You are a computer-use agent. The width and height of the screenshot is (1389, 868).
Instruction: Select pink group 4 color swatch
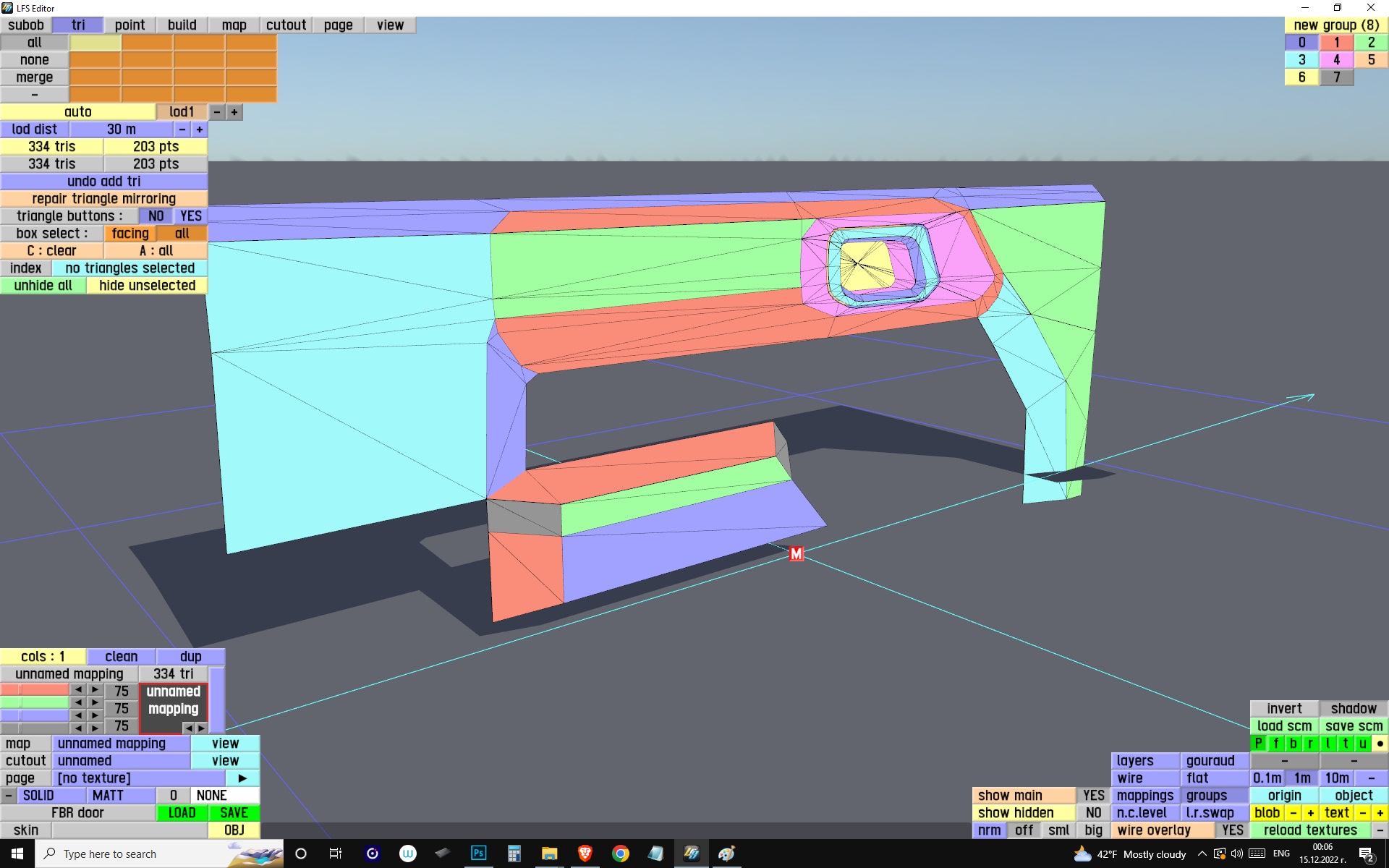pos(1336,59)
